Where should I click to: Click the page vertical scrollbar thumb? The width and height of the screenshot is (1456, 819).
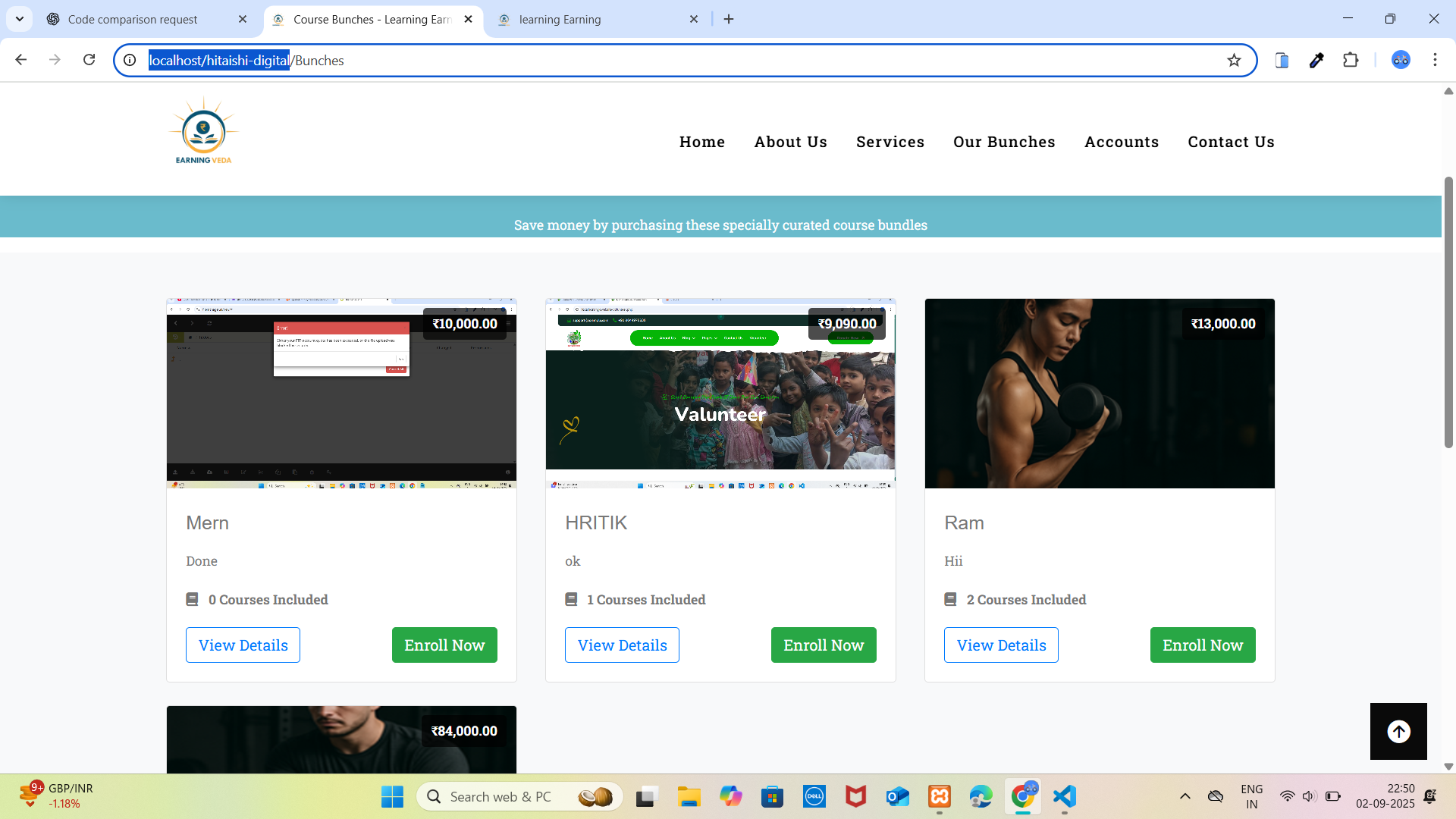1448,311
